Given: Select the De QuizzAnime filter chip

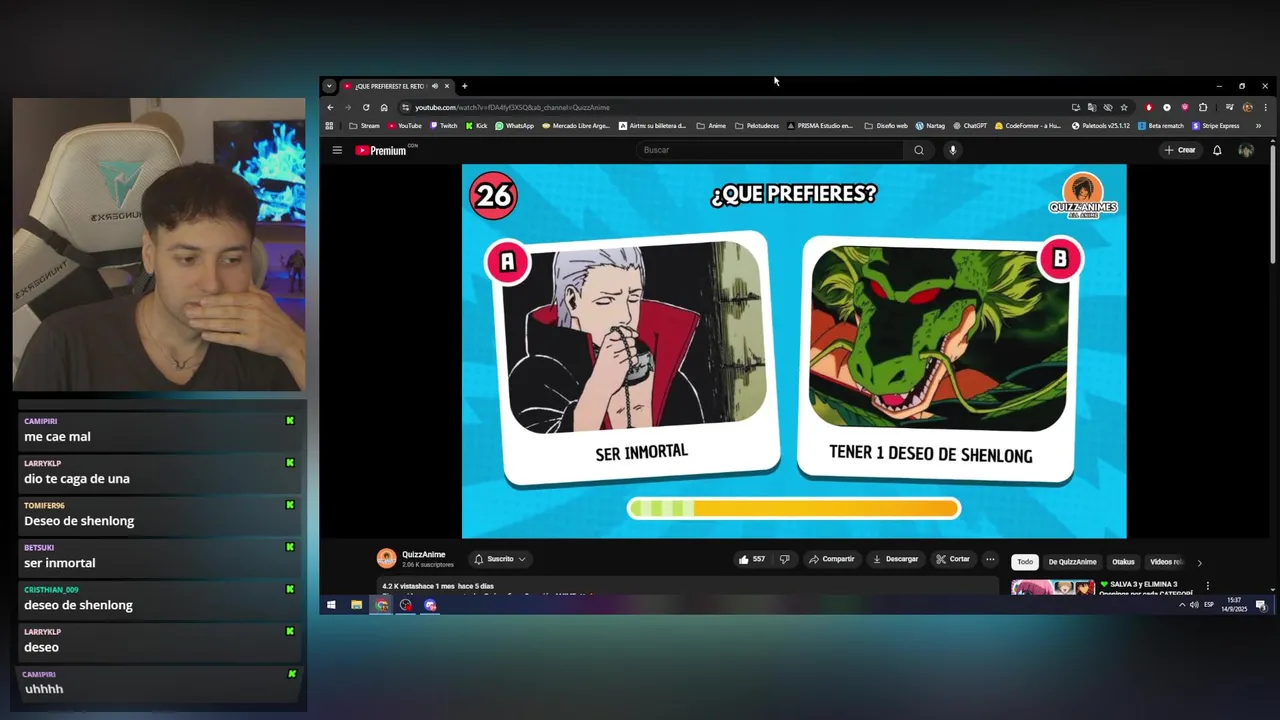Looking at the screenshot, I should tap(1072, 562).
